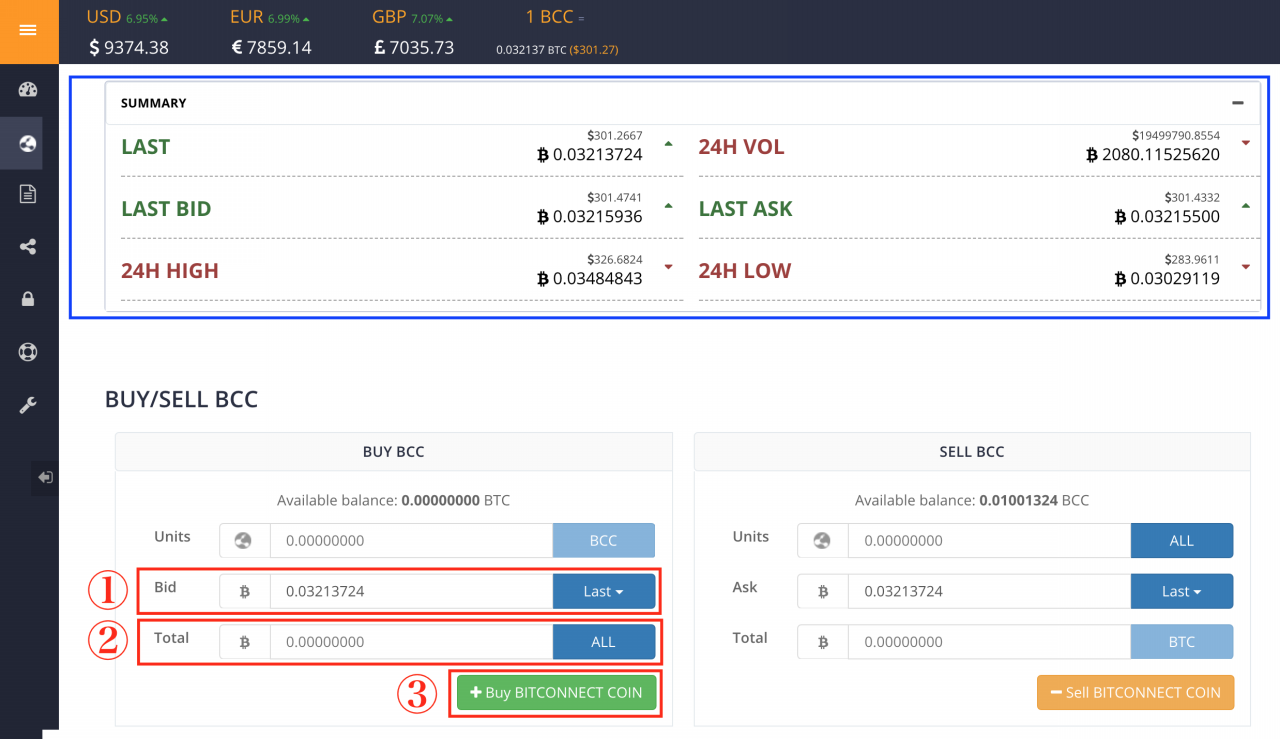Click the 24H HIGH value 0.03484843

pyautogui.click(x=590, y=279)
